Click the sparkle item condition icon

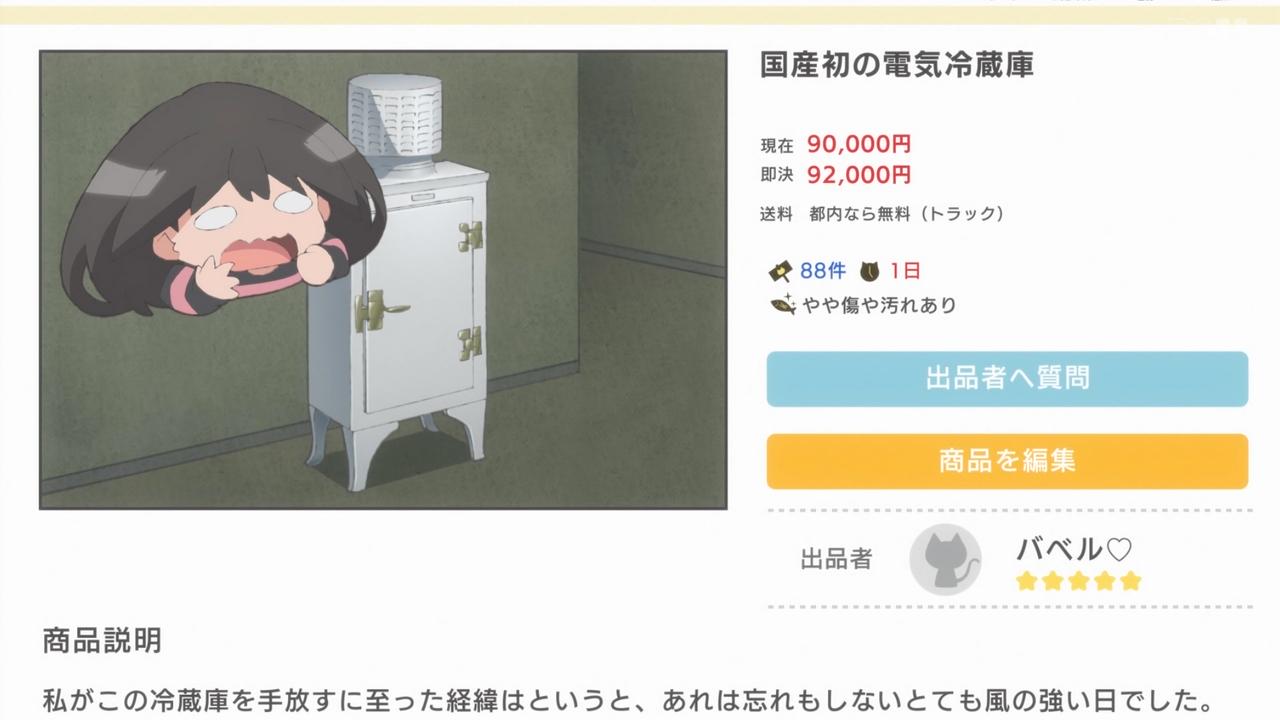pyautogui.click(x=783, y=305)
